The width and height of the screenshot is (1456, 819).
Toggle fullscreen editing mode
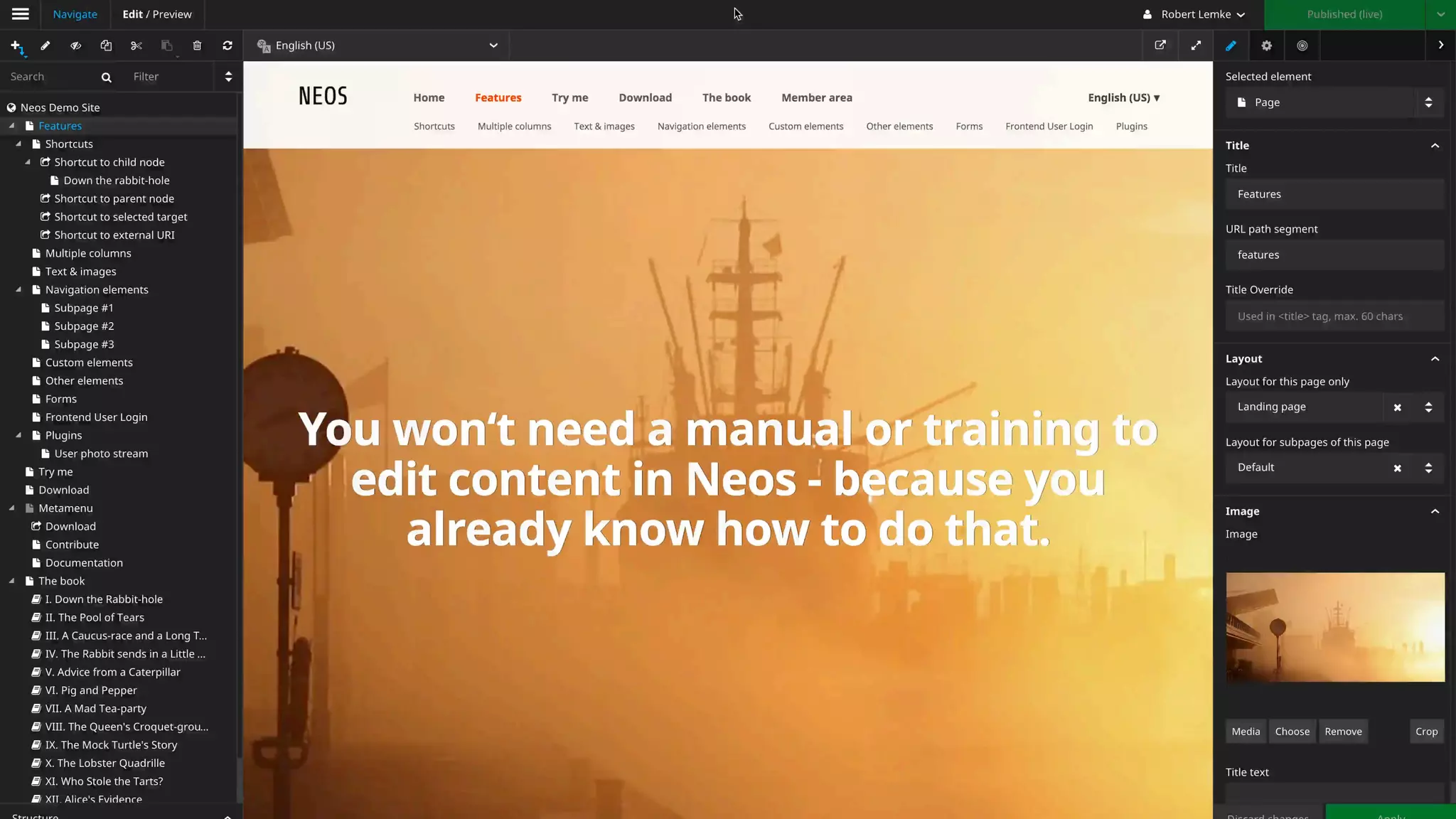pos(1196,45)
